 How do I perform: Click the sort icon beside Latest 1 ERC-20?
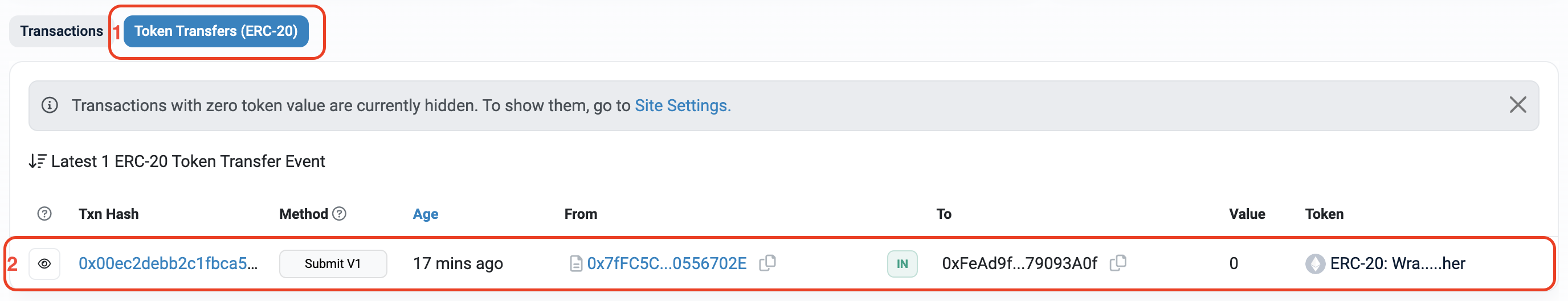37,161
